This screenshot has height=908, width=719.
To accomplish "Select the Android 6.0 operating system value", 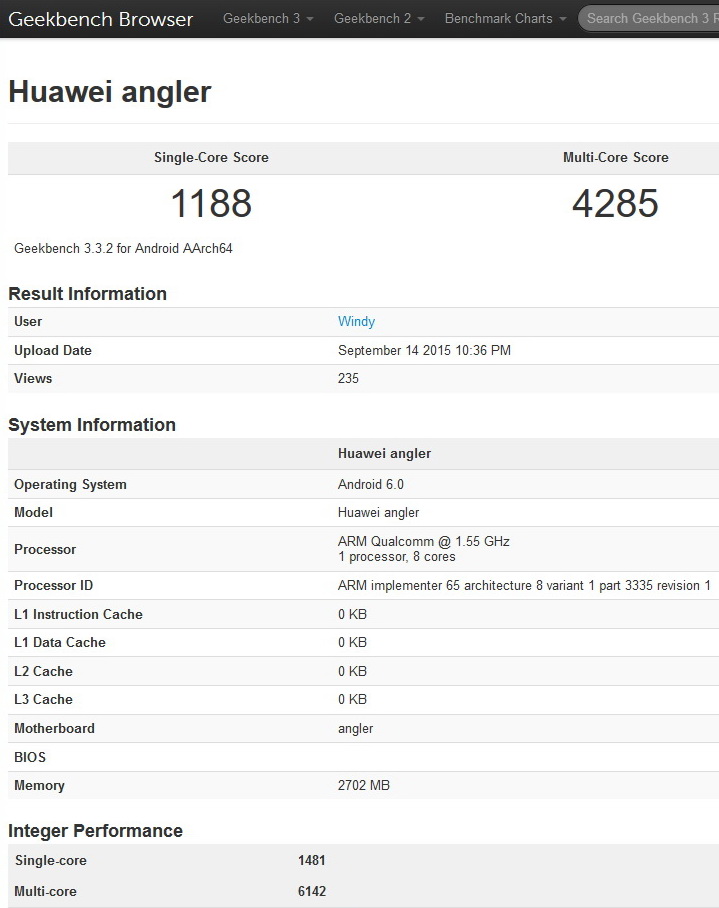I will point(370,484).
